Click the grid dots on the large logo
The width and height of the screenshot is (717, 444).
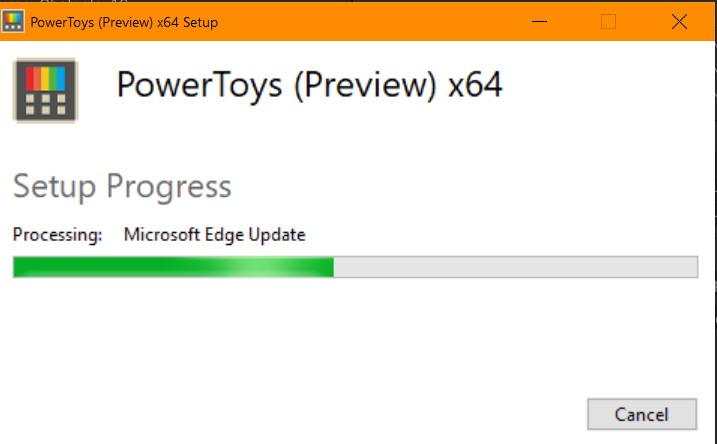pos(45,104)
